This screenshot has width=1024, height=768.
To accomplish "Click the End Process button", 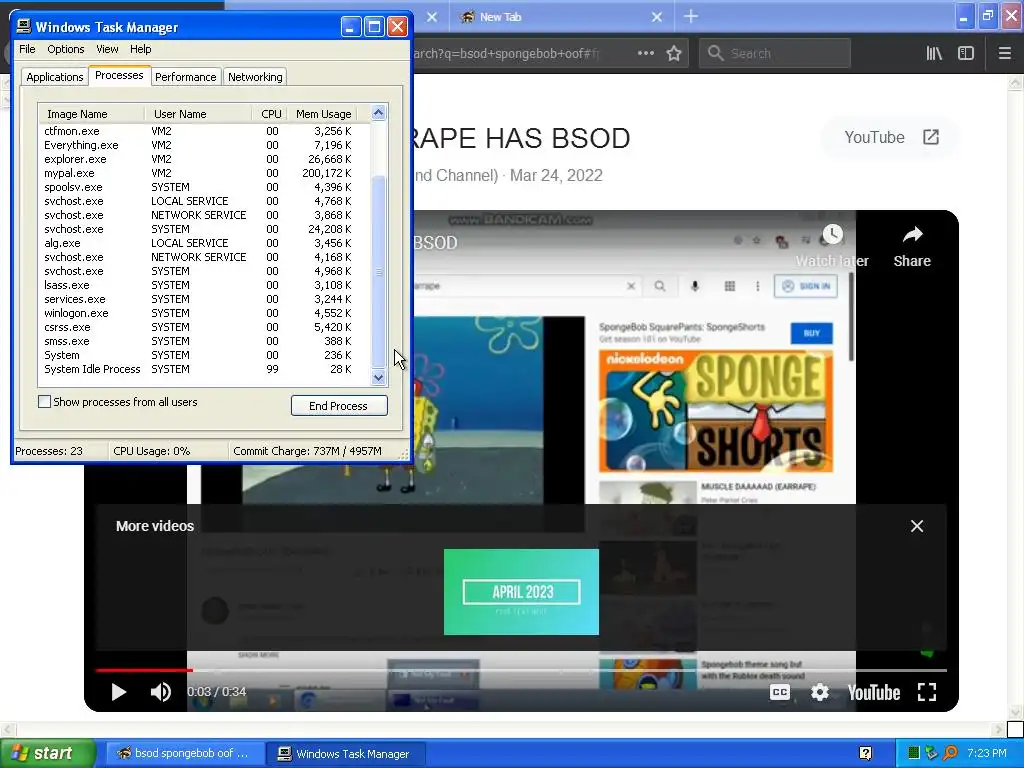I will (339, 406).
